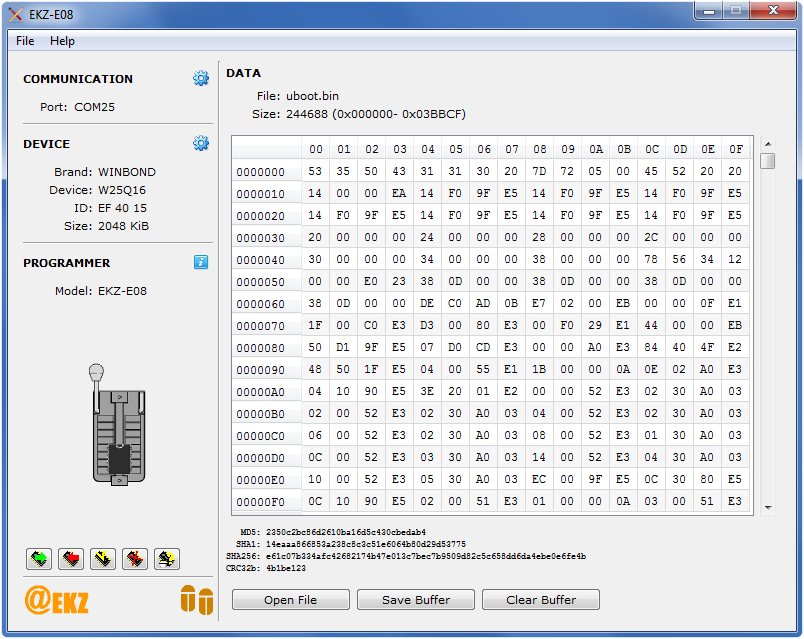
Task: Click the scrollbar up arrow
Action: pyautogui.click(x=767, y=143)
